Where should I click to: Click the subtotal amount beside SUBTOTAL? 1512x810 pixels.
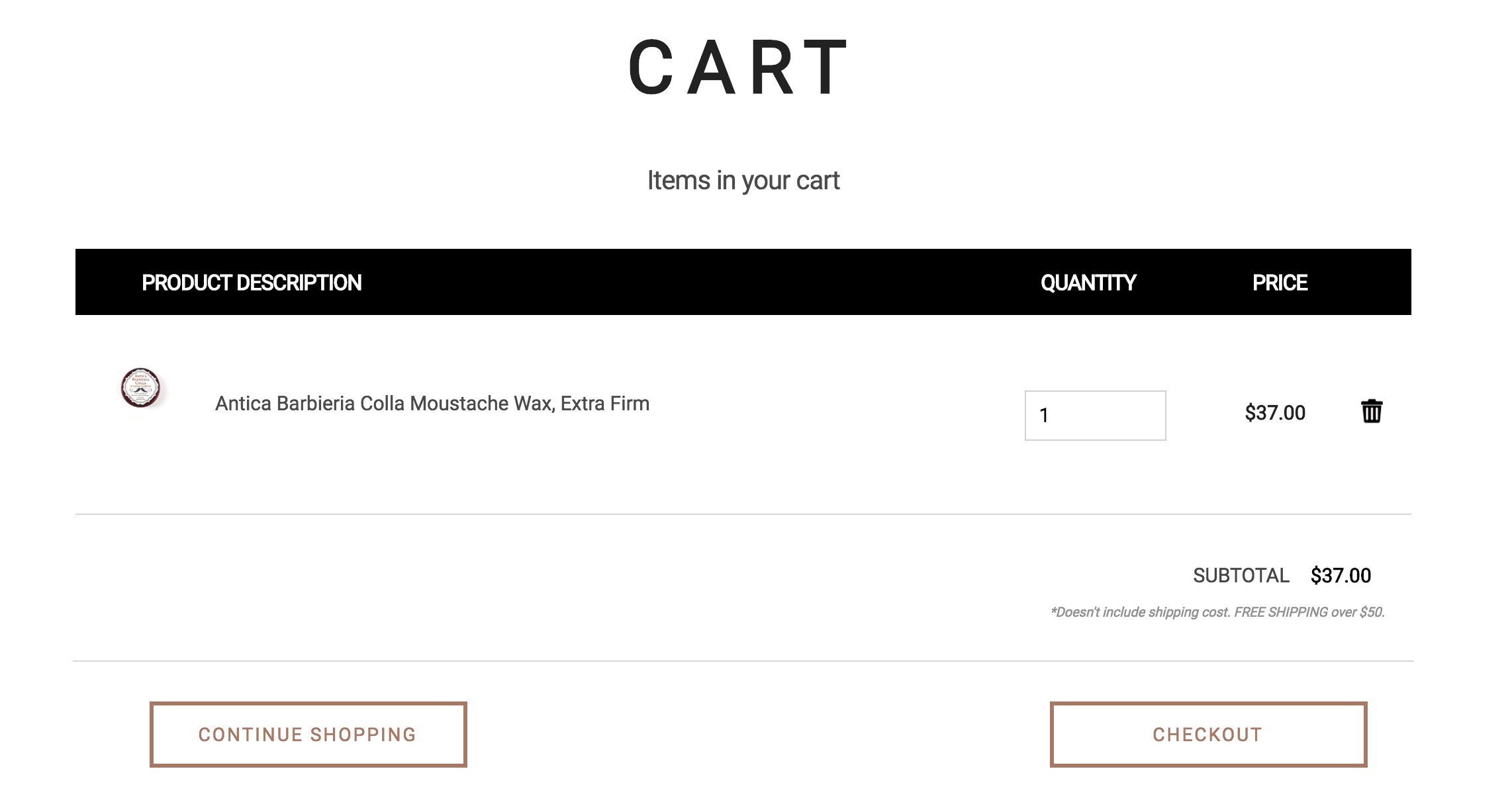click(1341, 576)
